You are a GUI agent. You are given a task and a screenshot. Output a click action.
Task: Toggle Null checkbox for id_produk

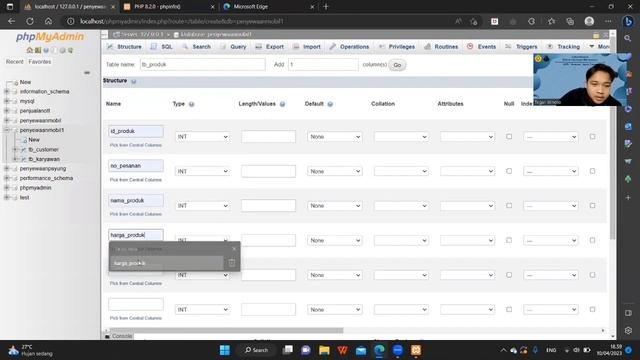click(x=509, y=136)
